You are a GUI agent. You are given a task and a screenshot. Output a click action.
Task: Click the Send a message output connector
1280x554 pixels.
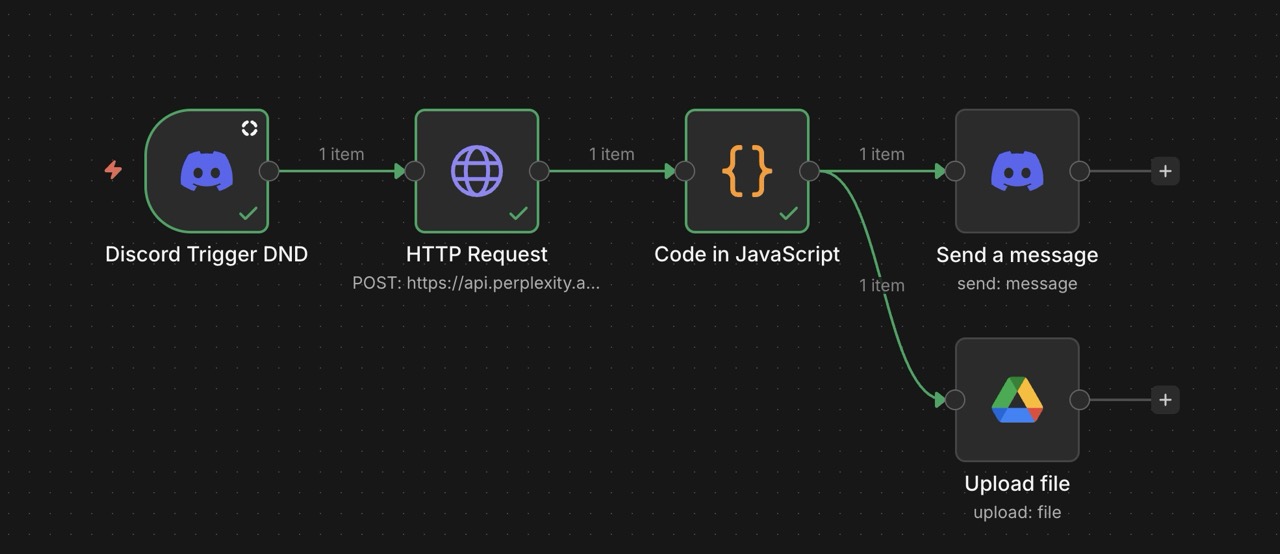(1079, 171)
